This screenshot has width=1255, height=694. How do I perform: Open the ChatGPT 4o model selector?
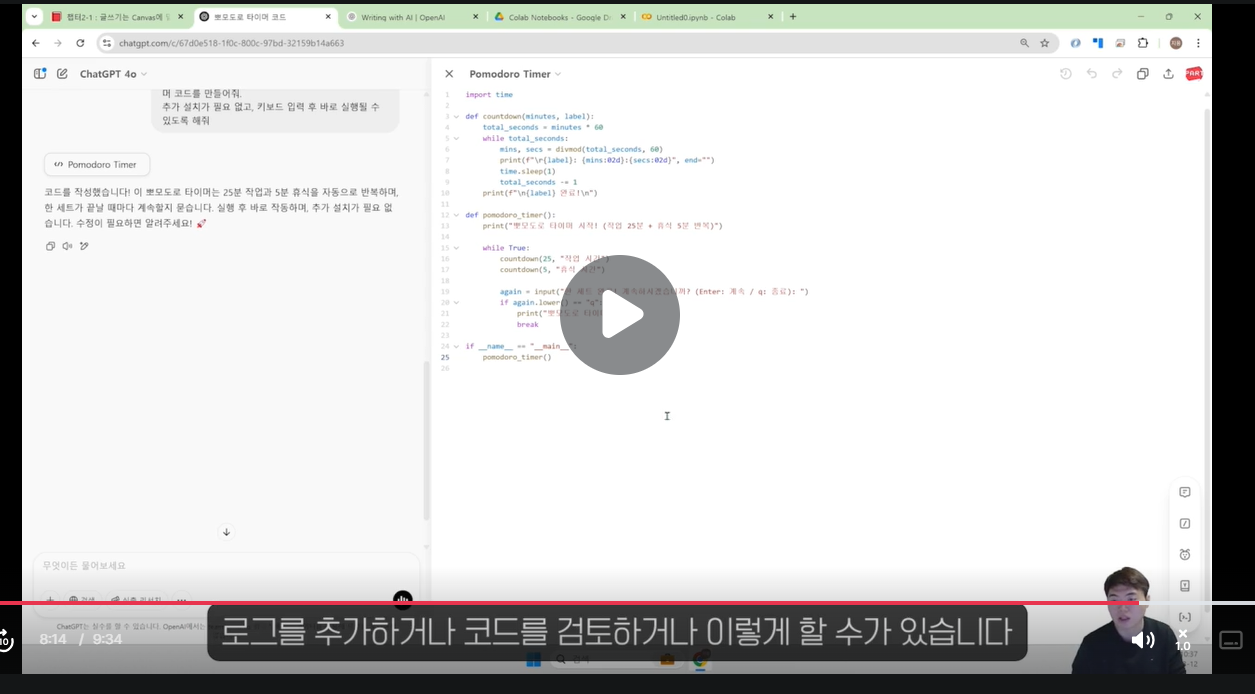(113, 74)
